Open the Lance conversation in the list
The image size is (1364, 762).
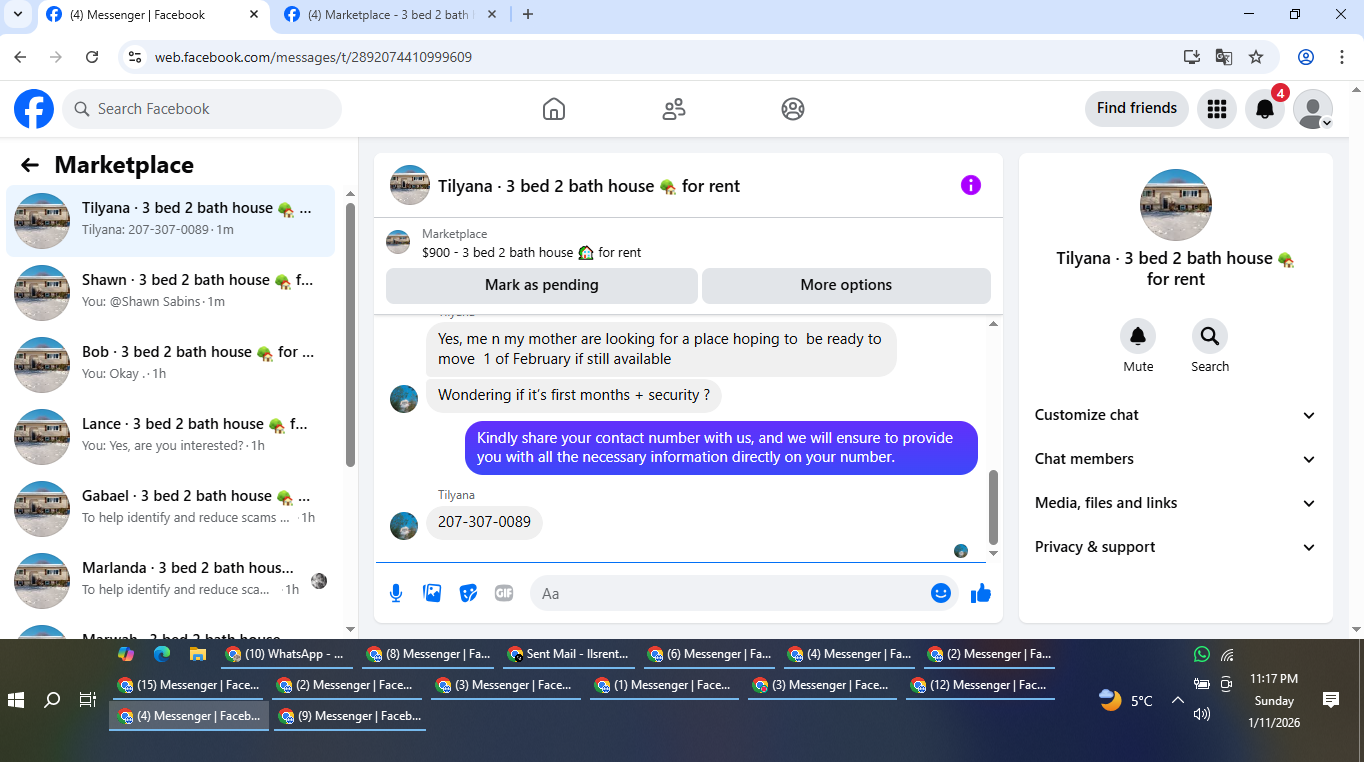[x=171, y=437]
